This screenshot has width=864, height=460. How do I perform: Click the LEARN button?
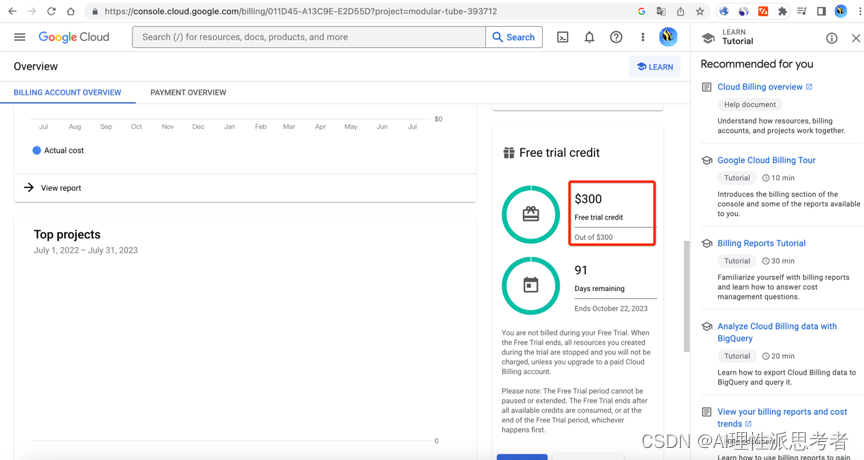tap(655, 67)
